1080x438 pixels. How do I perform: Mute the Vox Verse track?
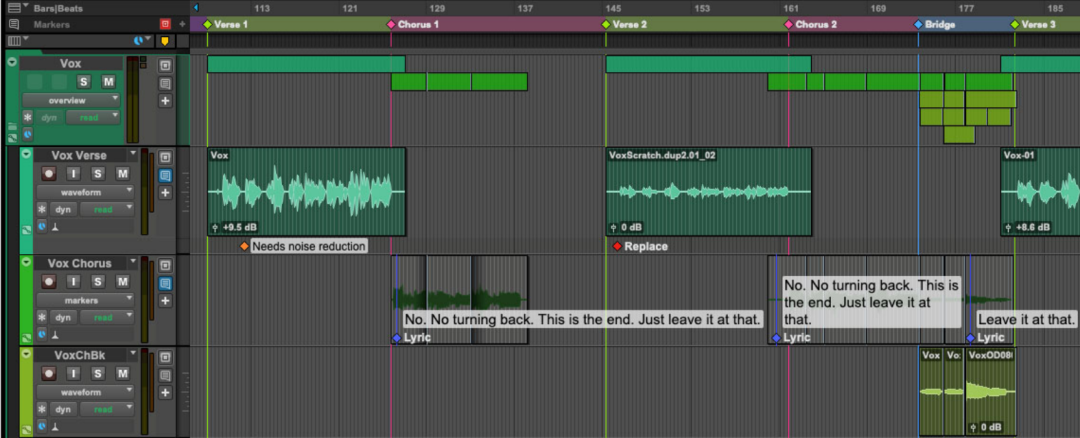tap(122, 173)
